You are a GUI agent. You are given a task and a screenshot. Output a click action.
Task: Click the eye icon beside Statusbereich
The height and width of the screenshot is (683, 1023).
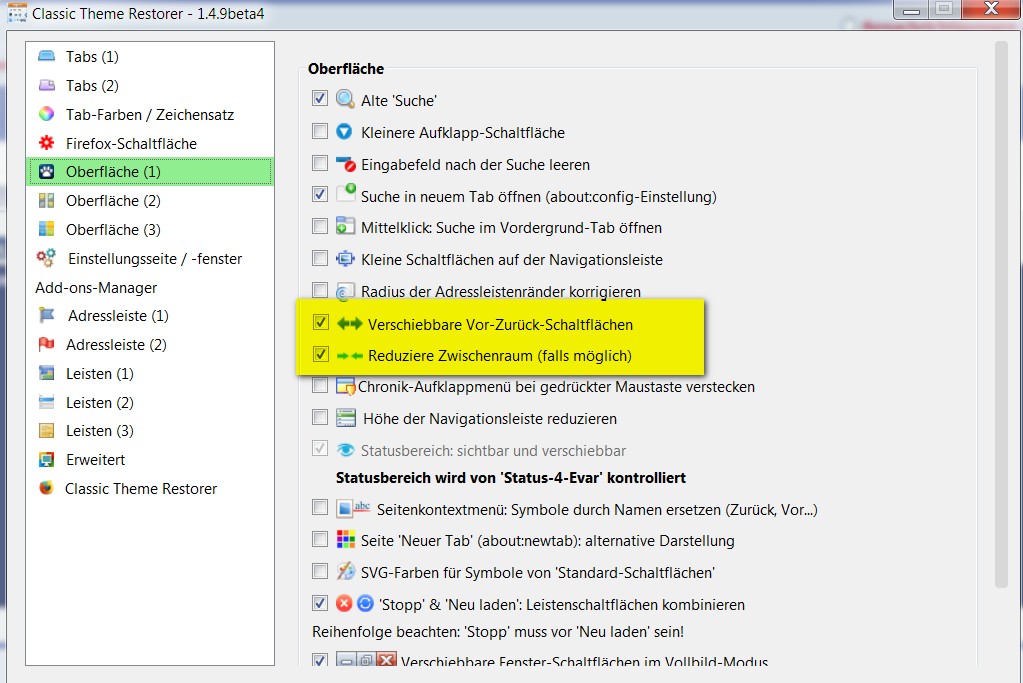[345, 450]
